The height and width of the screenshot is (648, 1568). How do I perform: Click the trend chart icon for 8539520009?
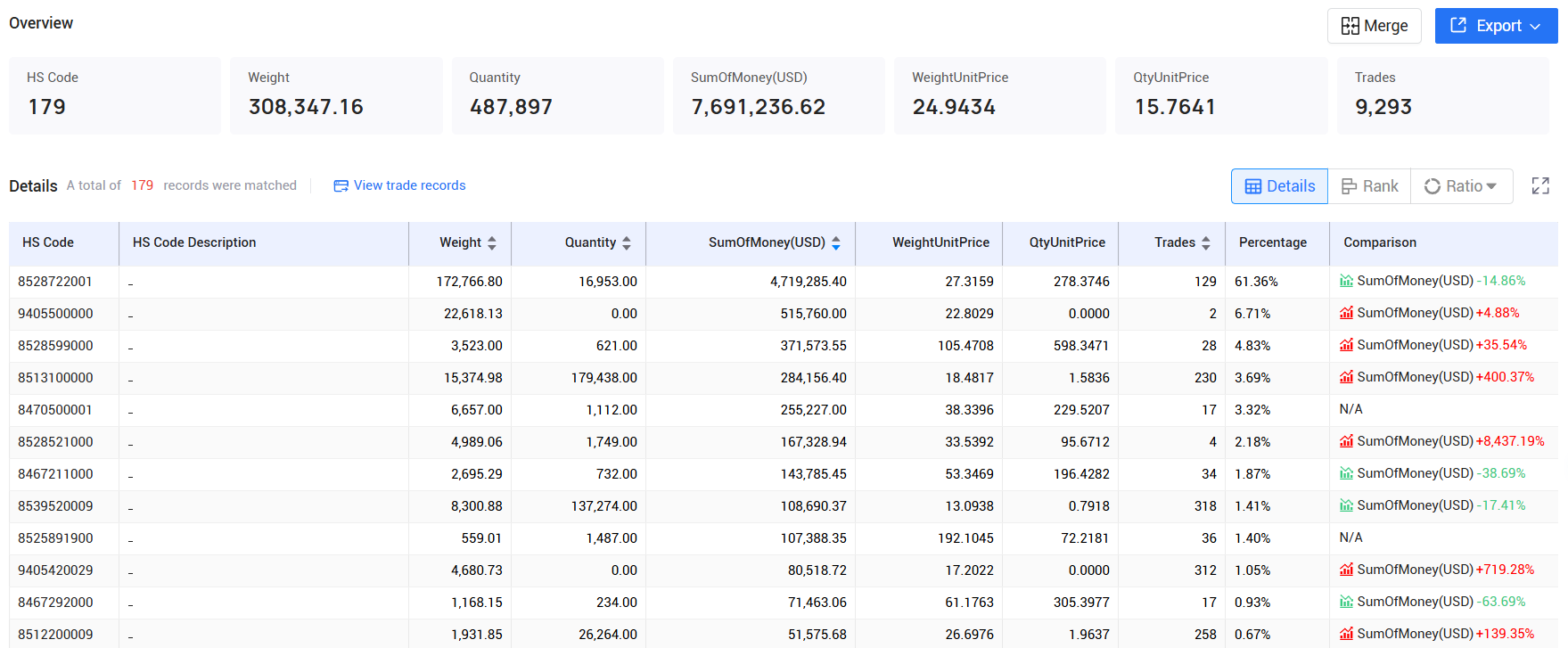pos(1346,505)
